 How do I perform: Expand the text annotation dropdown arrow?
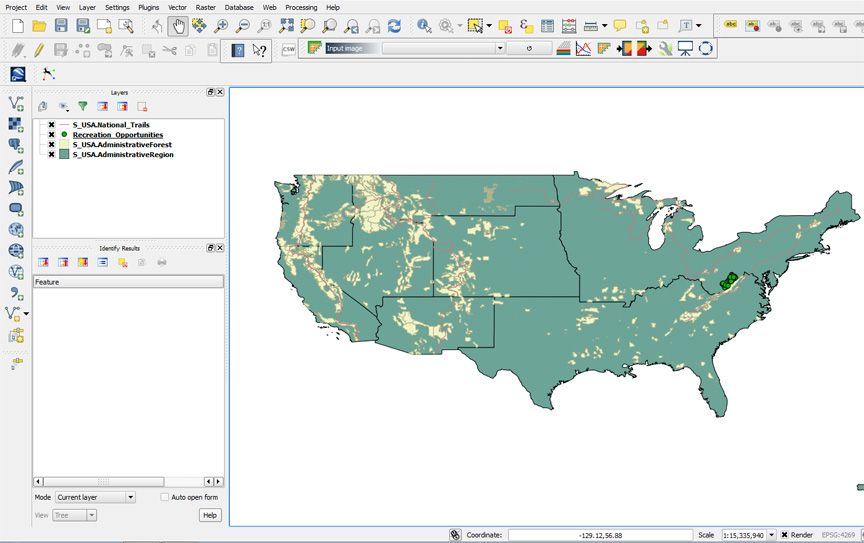pos(699,26)
